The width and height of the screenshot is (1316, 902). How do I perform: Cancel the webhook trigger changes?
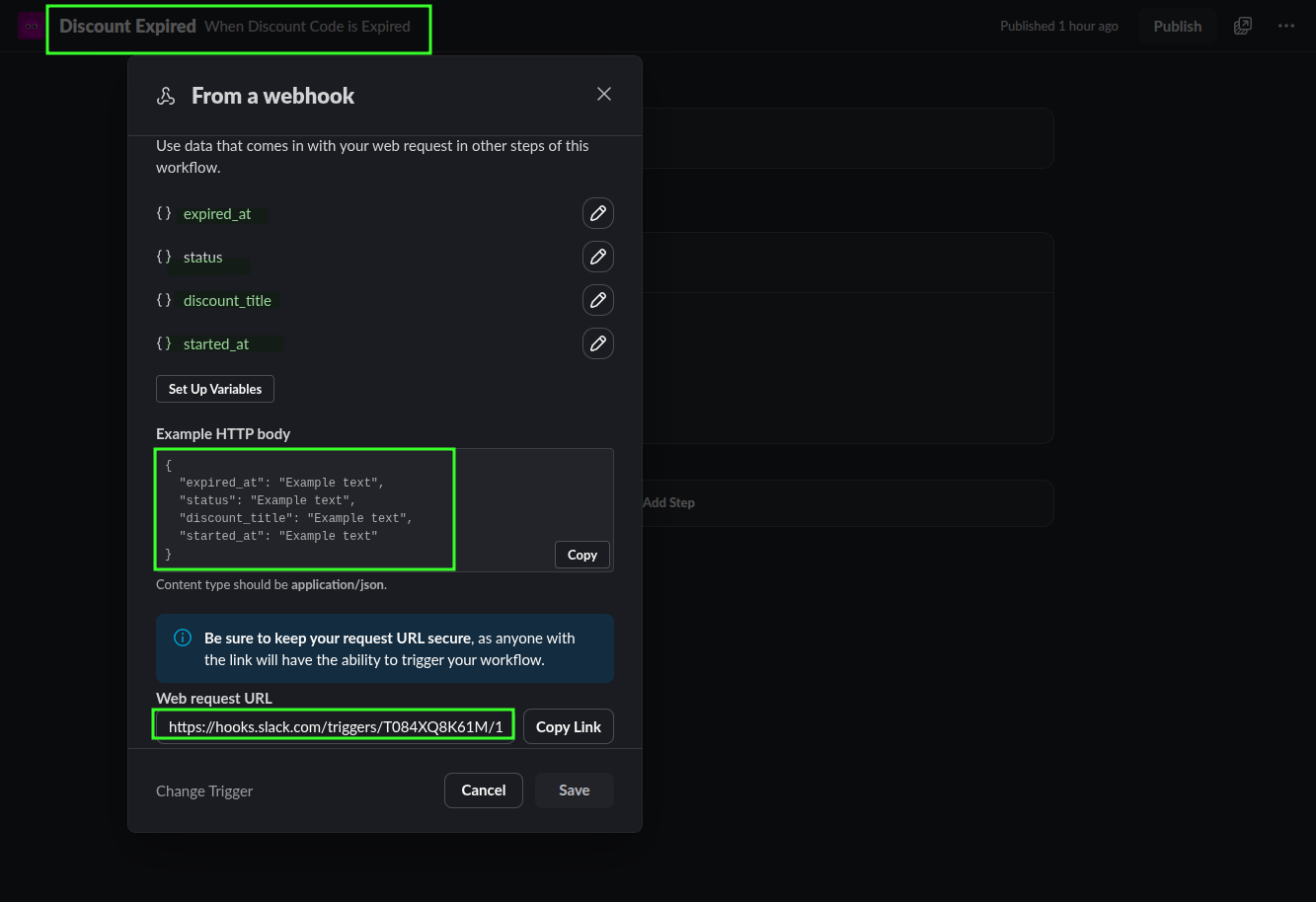tap(484, 790)
